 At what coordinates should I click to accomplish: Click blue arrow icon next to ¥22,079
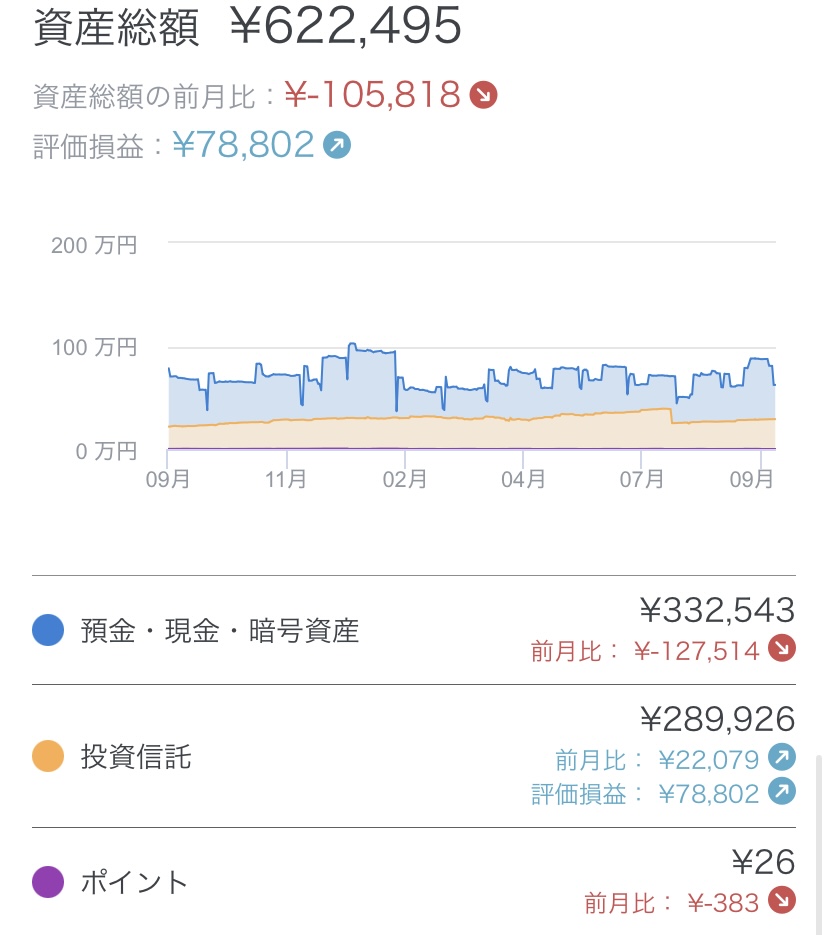point(782,759)
